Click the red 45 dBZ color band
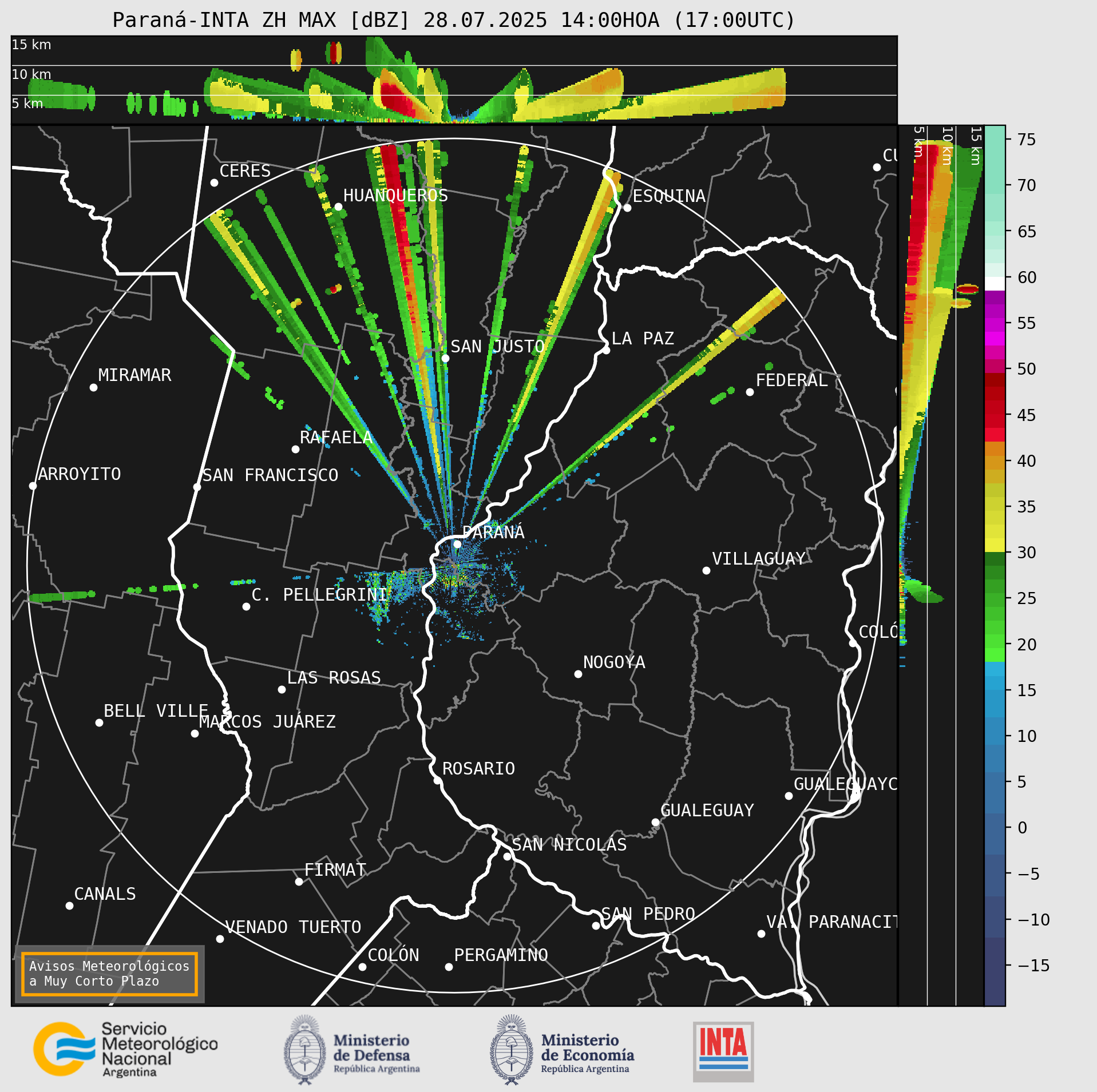Screen dimensions: 1097x1092 pyautogui.click(x=995, y=413)
